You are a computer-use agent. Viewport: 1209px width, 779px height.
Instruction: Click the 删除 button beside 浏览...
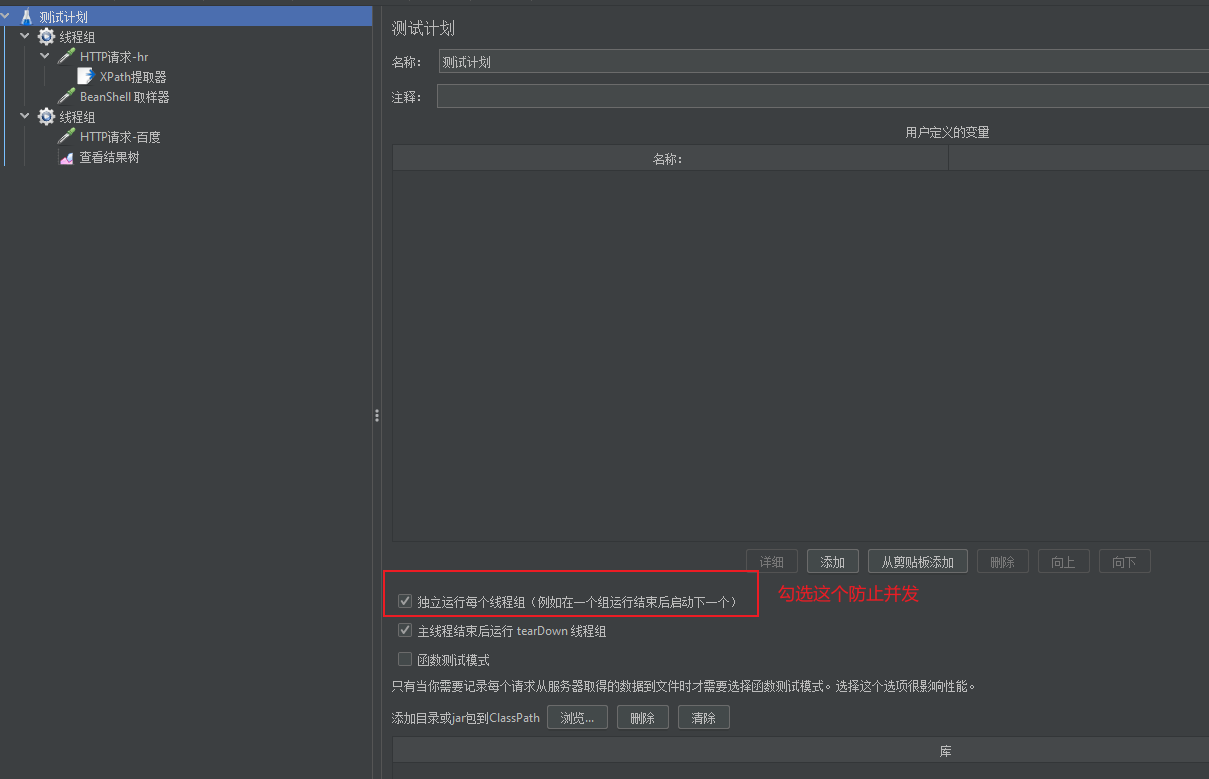pos(643,717)
